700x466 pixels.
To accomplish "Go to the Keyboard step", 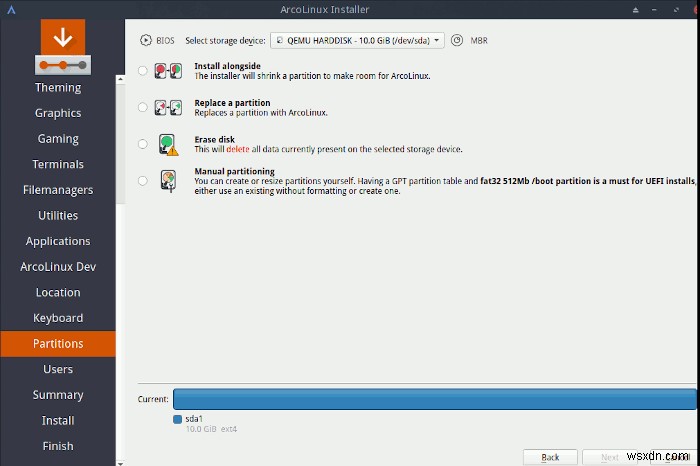I will coord(58,318).
